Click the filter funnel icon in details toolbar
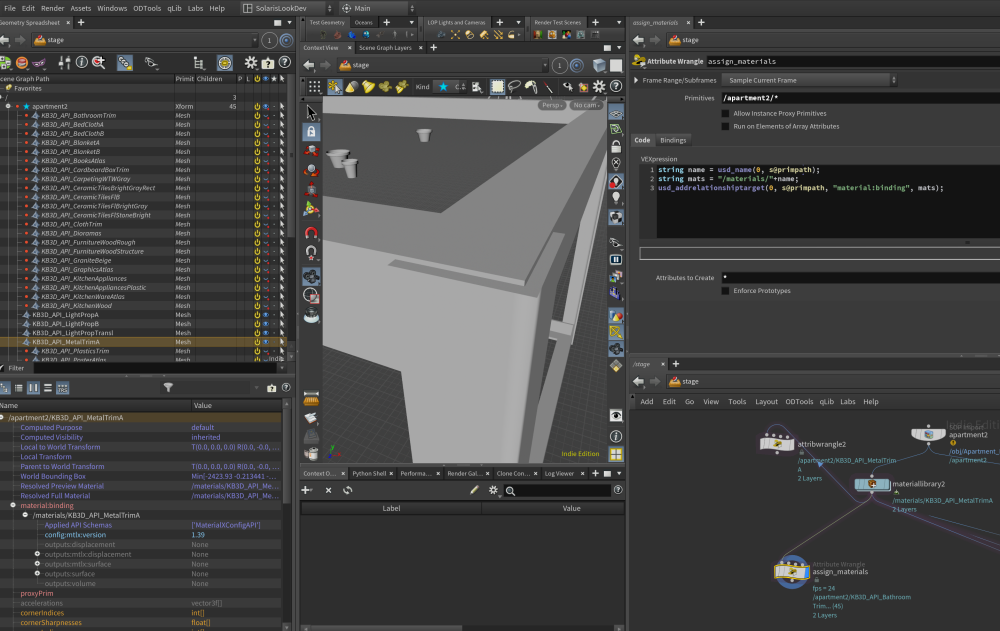The width and height of the screenshot is (1000, 631). [x=168, y=387]
